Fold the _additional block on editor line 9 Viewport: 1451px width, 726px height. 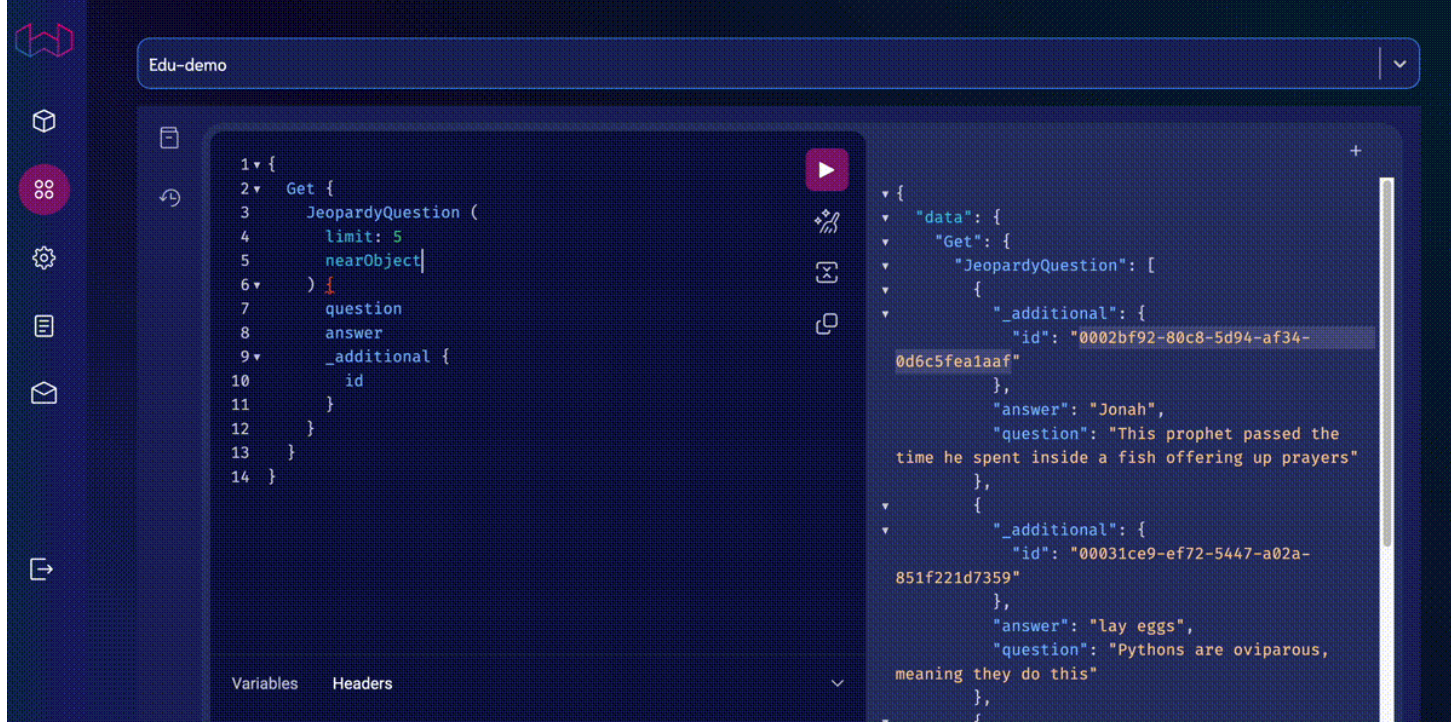coord(257,357)
